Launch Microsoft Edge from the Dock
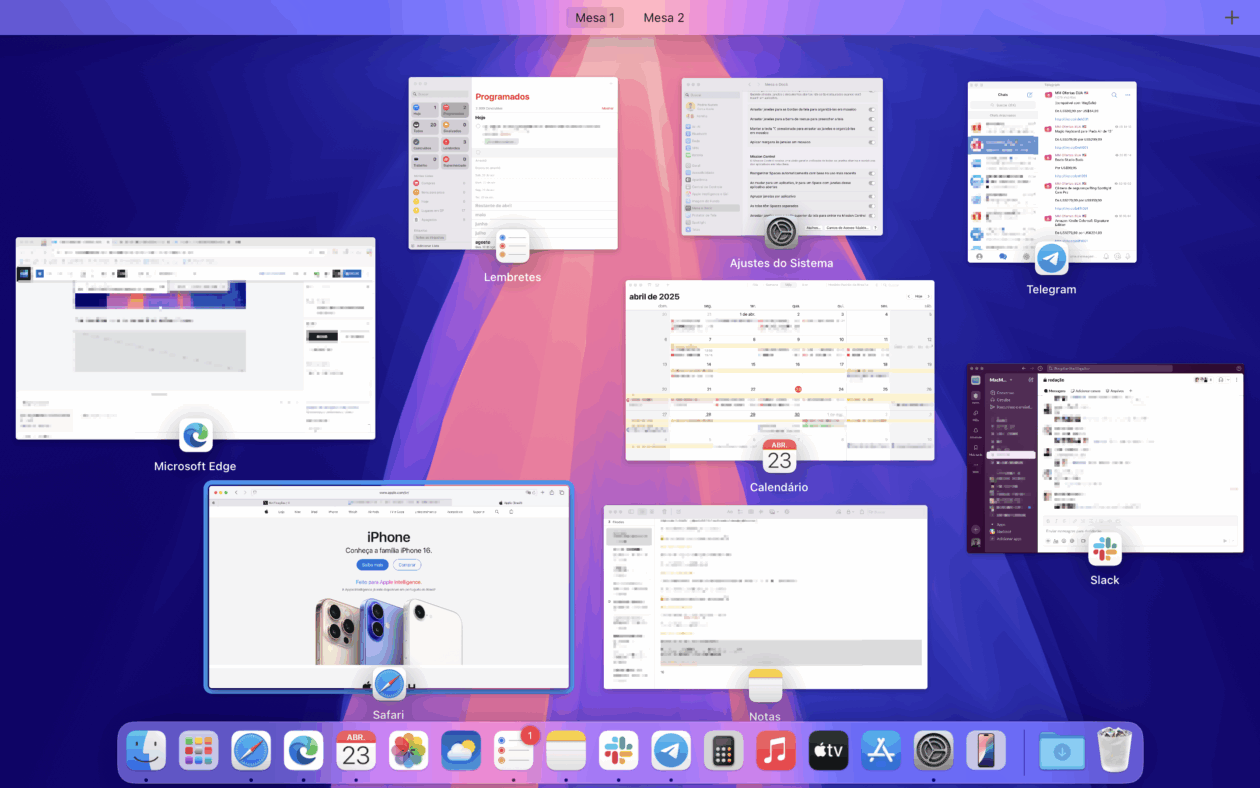Screen dimensions: 1260x788 pos(303,751)
